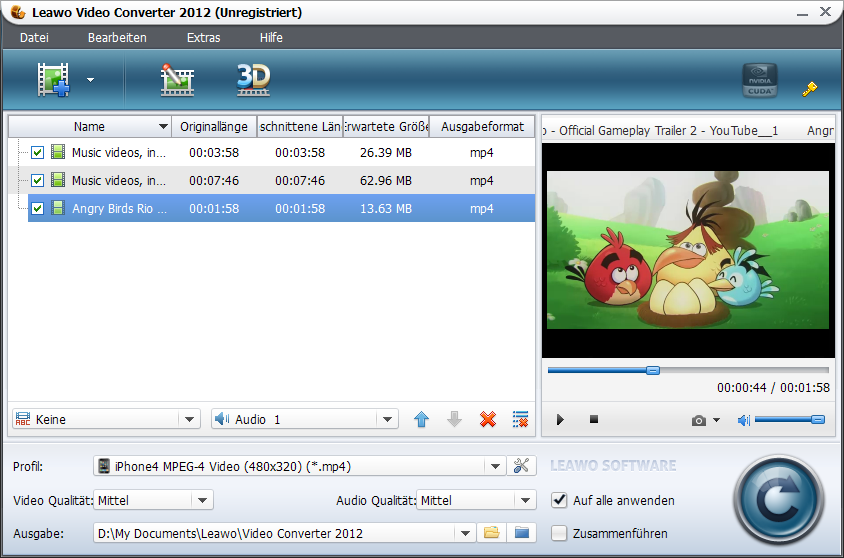Viewport: 844px width, 558px height.
Task: Open the video Edit tool icon
Action: (177, 80)
